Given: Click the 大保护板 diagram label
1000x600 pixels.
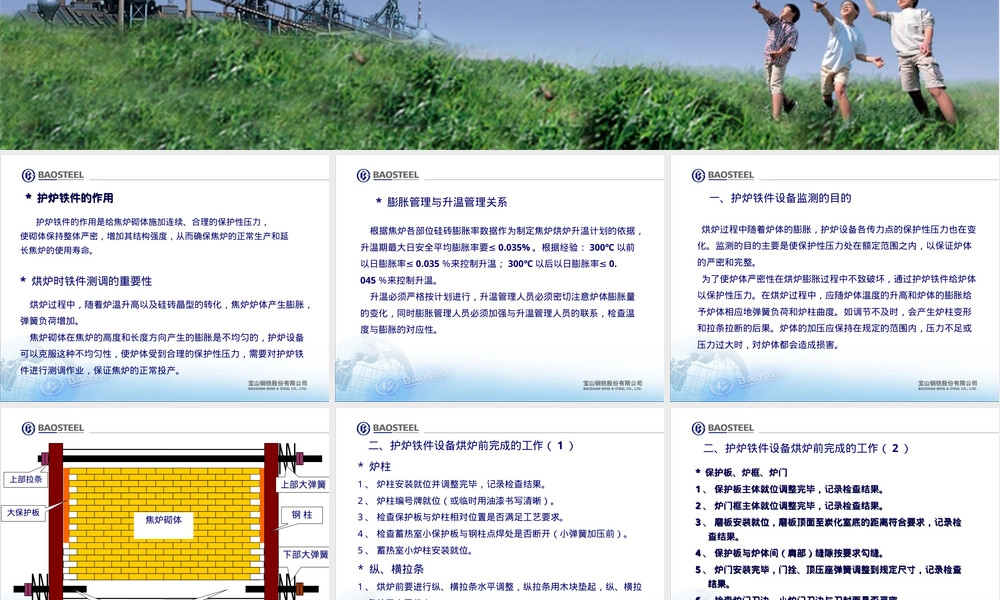Looking at the screenshot, I should point(24,513).
